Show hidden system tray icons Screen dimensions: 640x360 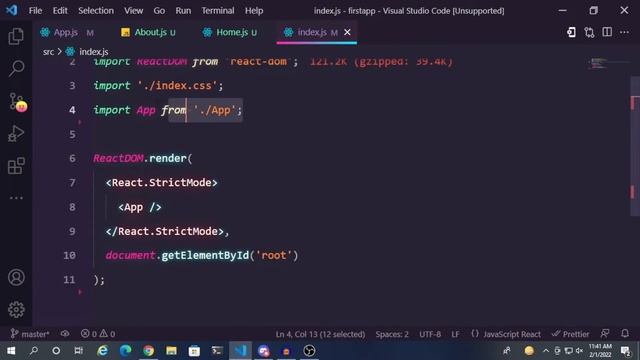(546, 351)
